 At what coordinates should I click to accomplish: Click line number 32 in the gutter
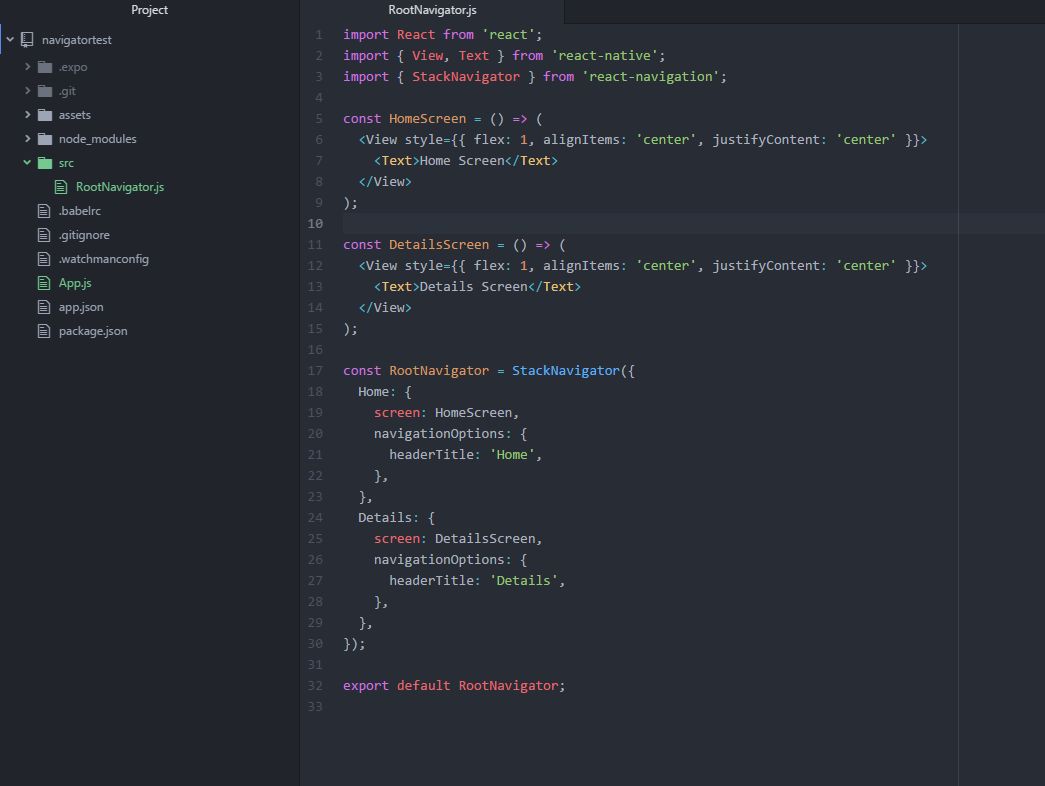315,685
